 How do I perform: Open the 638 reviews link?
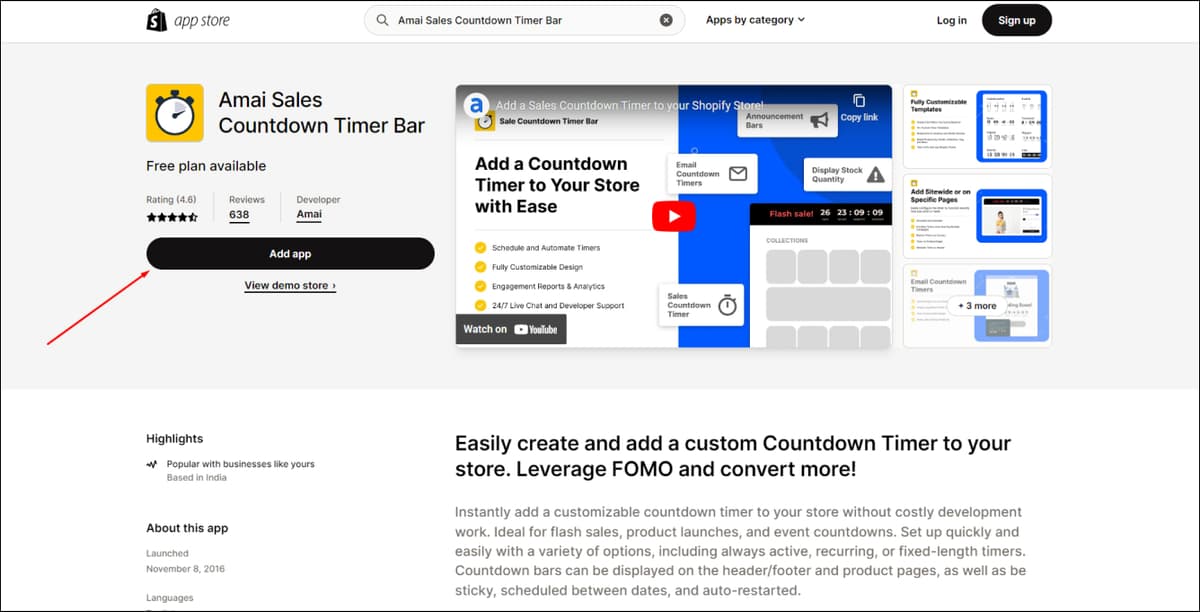tap(239, 215)
